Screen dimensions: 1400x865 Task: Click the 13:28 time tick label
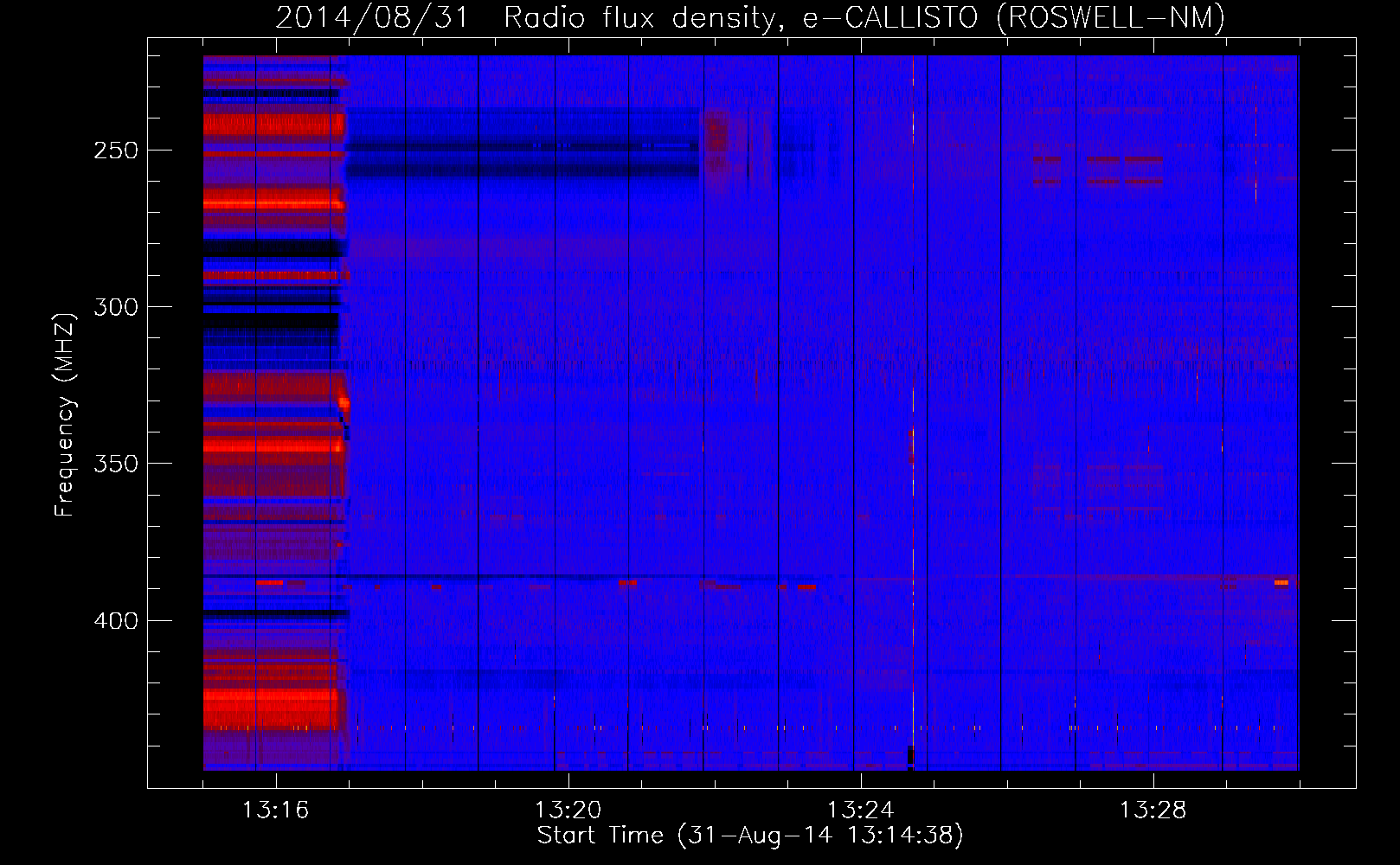[x=1153, y=811]
